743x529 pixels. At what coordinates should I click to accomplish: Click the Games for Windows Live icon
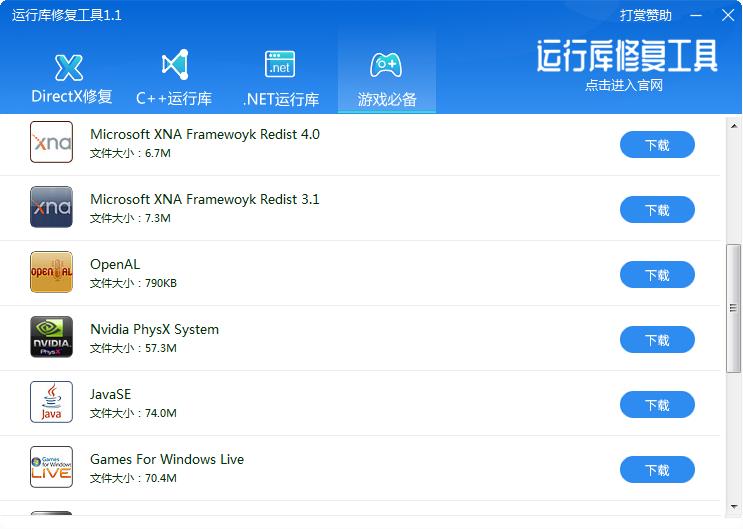coord(51,466)
